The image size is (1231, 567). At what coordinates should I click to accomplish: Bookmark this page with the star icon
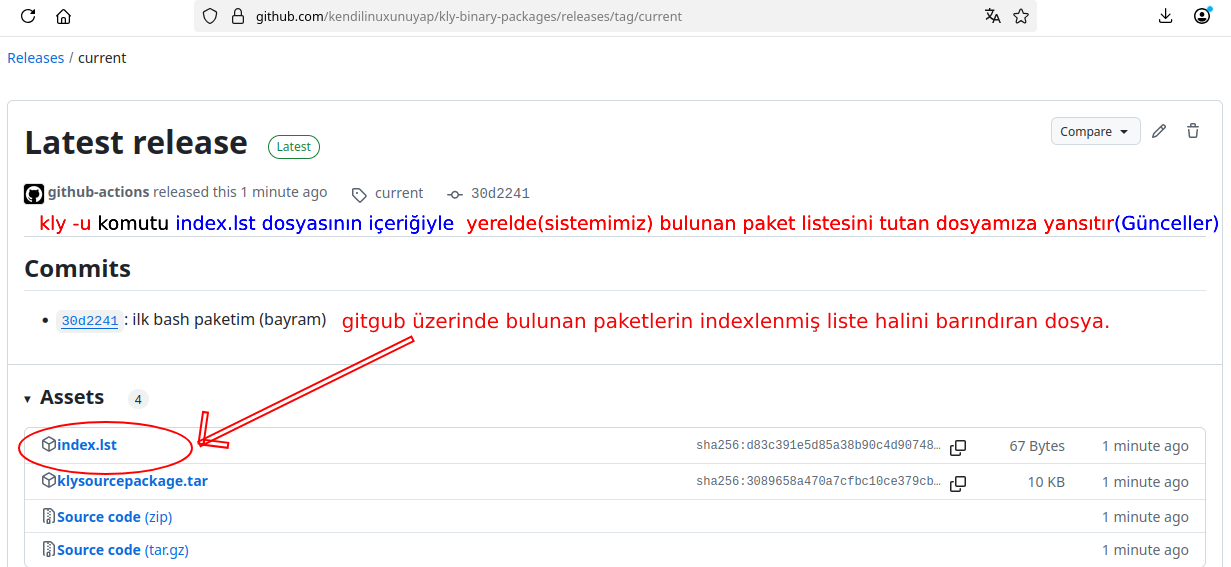pos(1021,16)
